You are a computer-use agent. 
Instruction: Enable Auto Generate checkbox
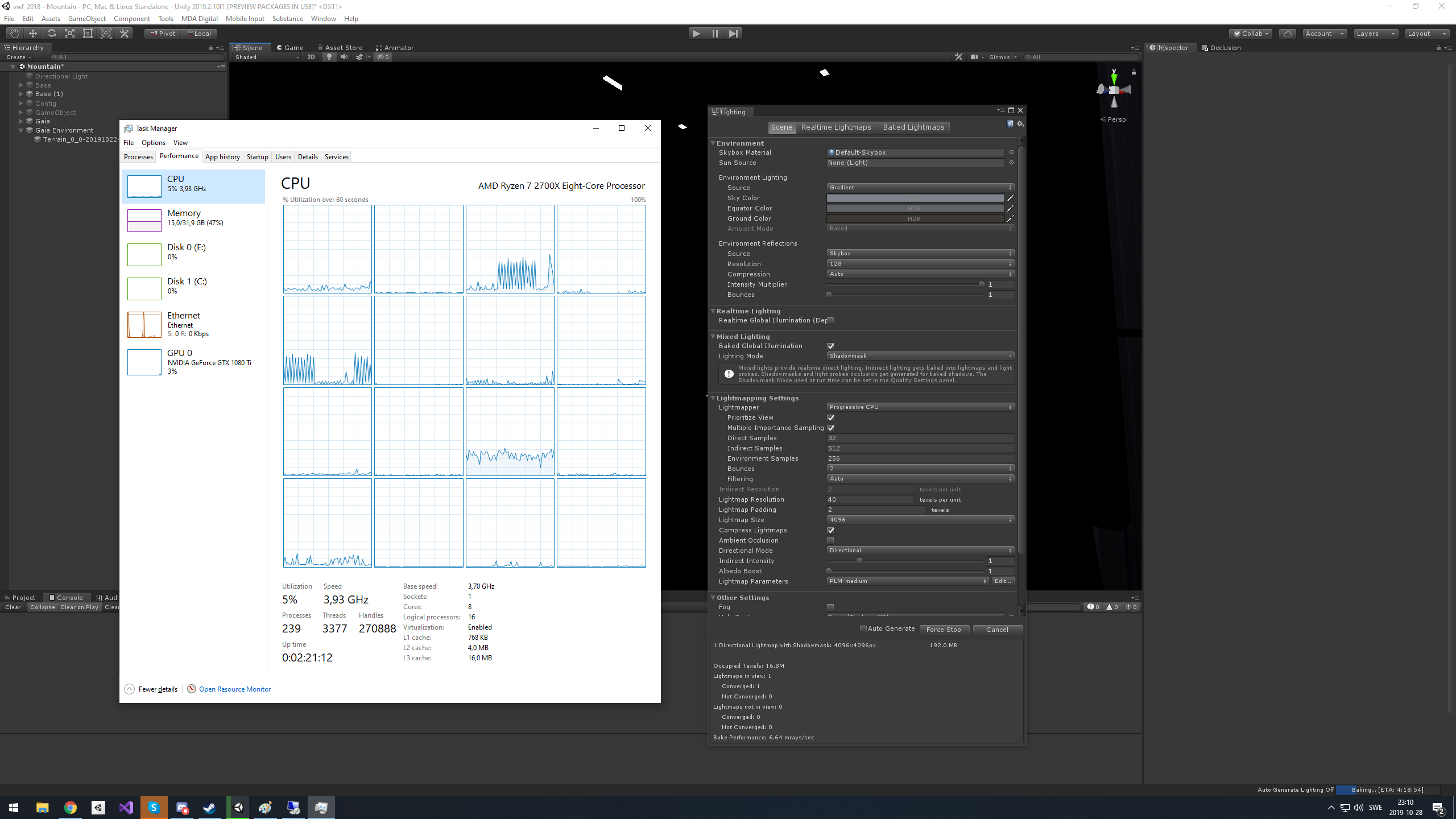[863, 628]
